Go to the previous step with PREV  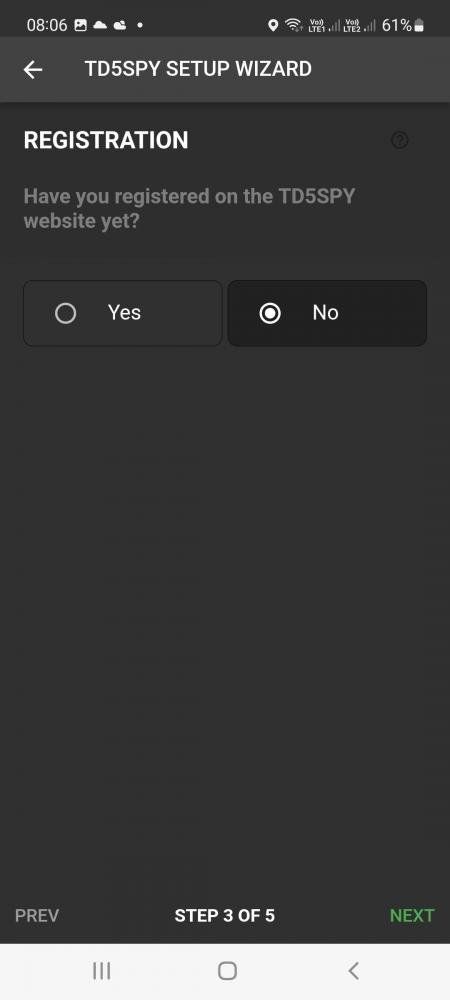click(37, 916)
